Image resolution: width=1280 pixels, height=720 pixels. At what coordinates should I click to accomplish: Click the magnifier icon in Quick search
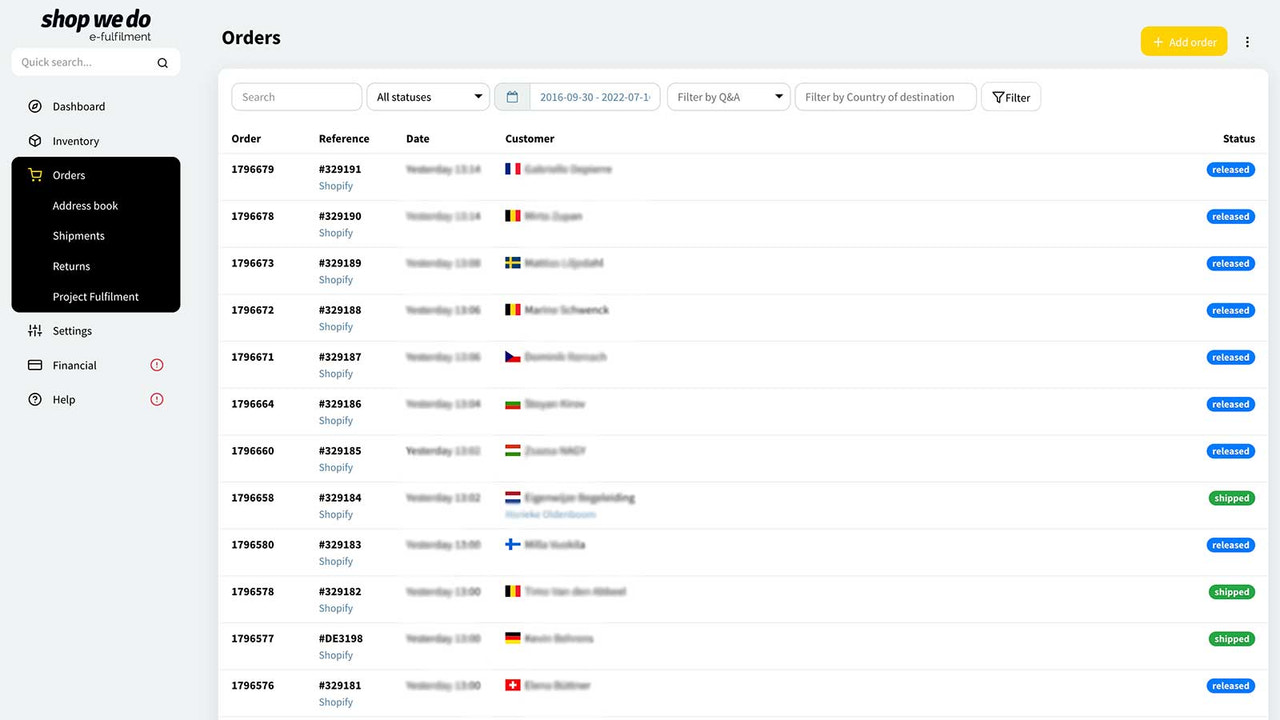tap(162, 62)
